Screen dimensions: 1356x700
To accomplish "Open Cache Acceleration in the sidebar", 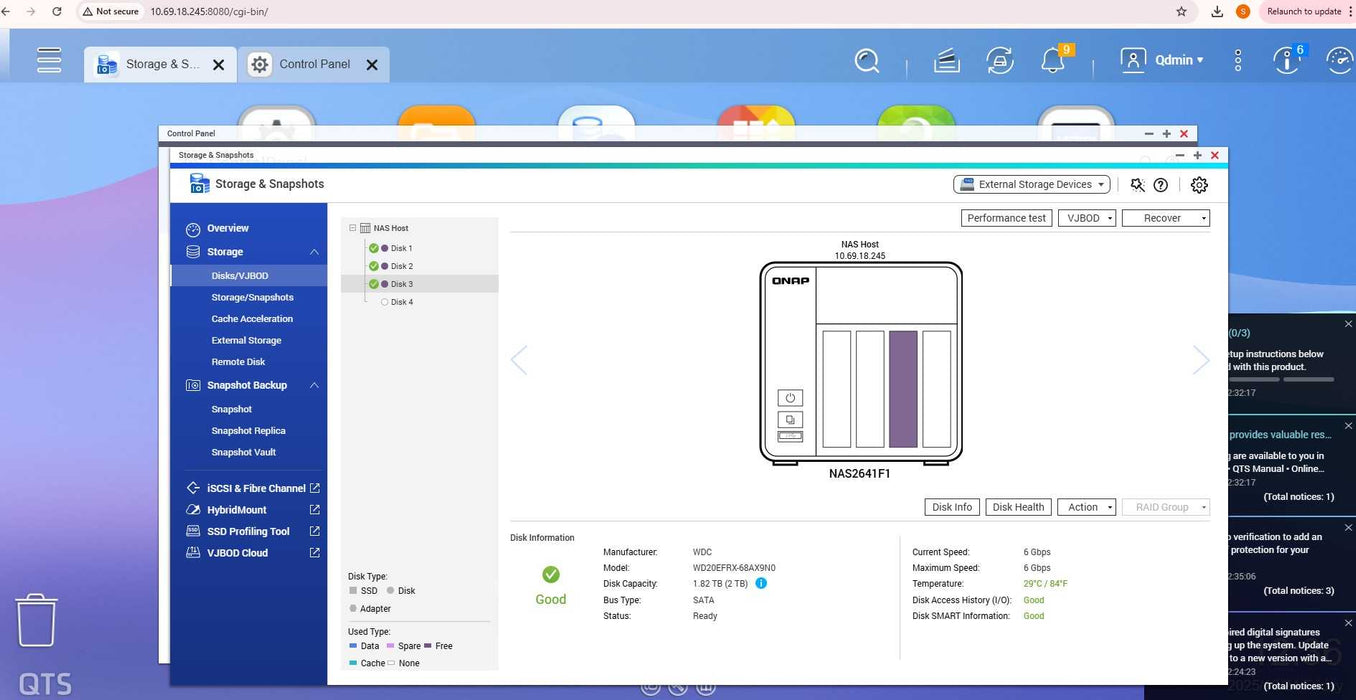I will point(252,319).
